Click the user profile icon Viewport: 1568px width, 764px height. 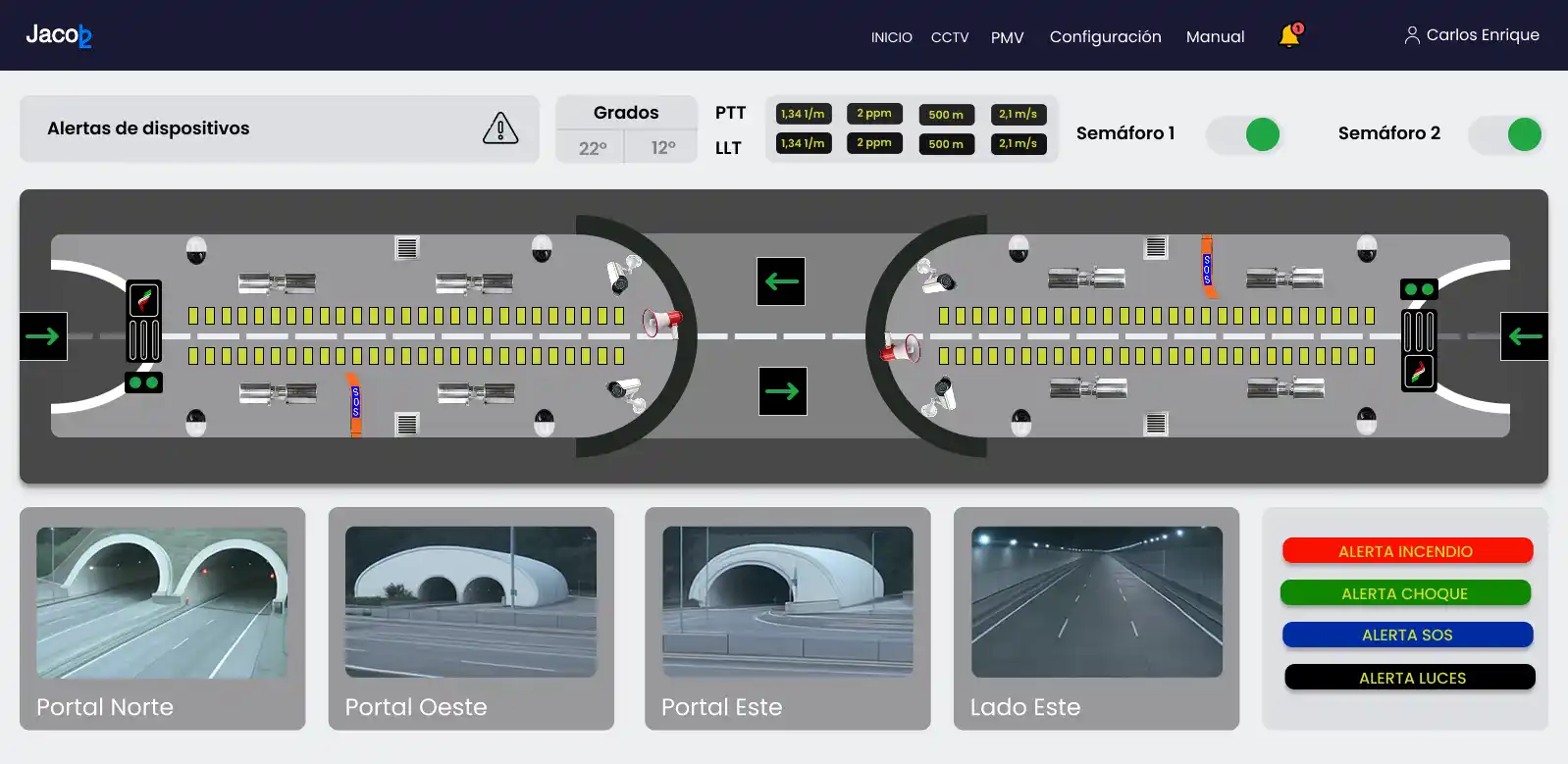[1412, 35]
